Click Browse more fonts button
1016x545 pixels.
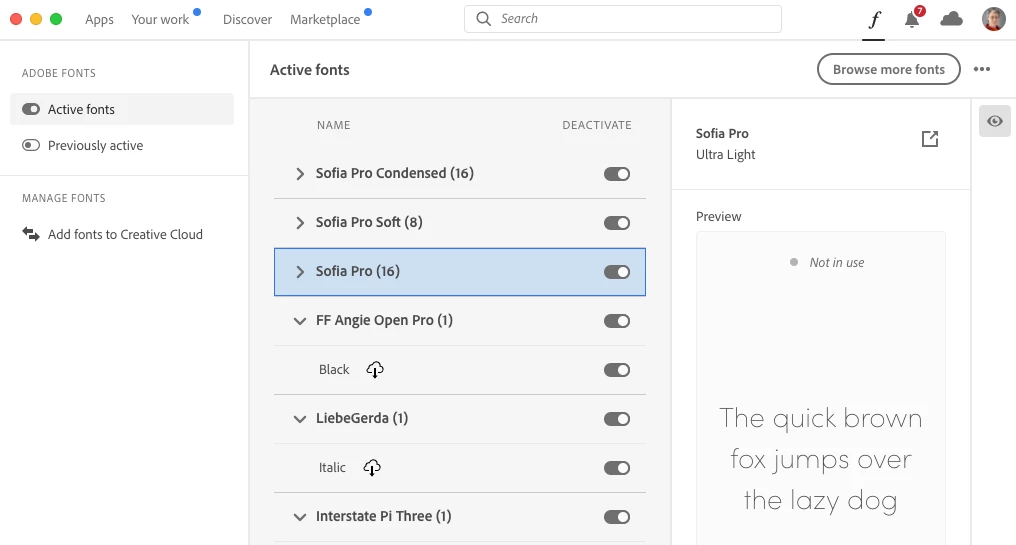pos(888,69)
